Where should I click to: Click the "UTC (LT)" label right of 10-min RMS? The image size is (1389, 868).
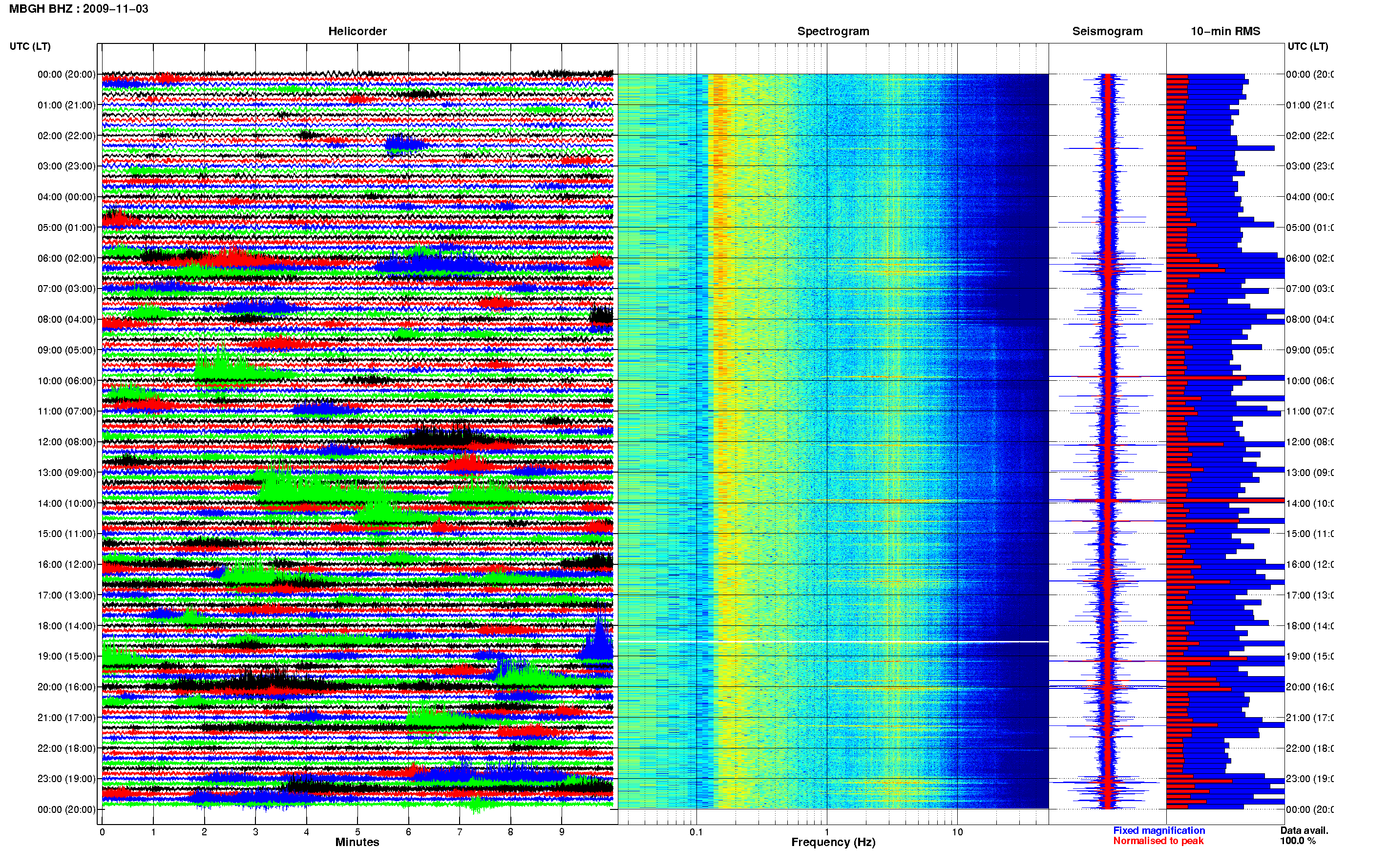(x=1307, y=46)
